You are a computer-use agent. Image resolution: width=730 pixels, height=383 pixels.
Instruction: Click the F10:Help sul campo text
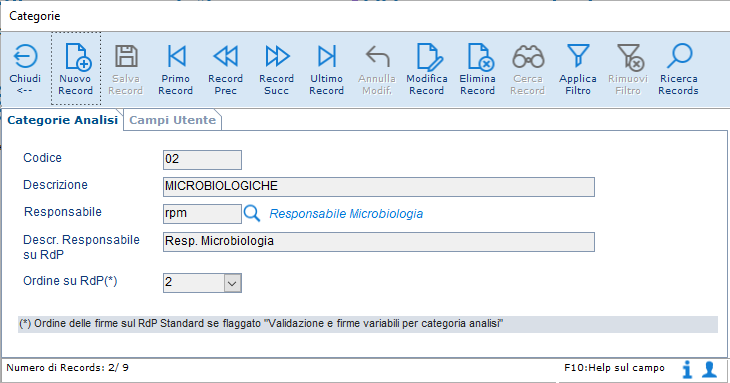point(614,368)
